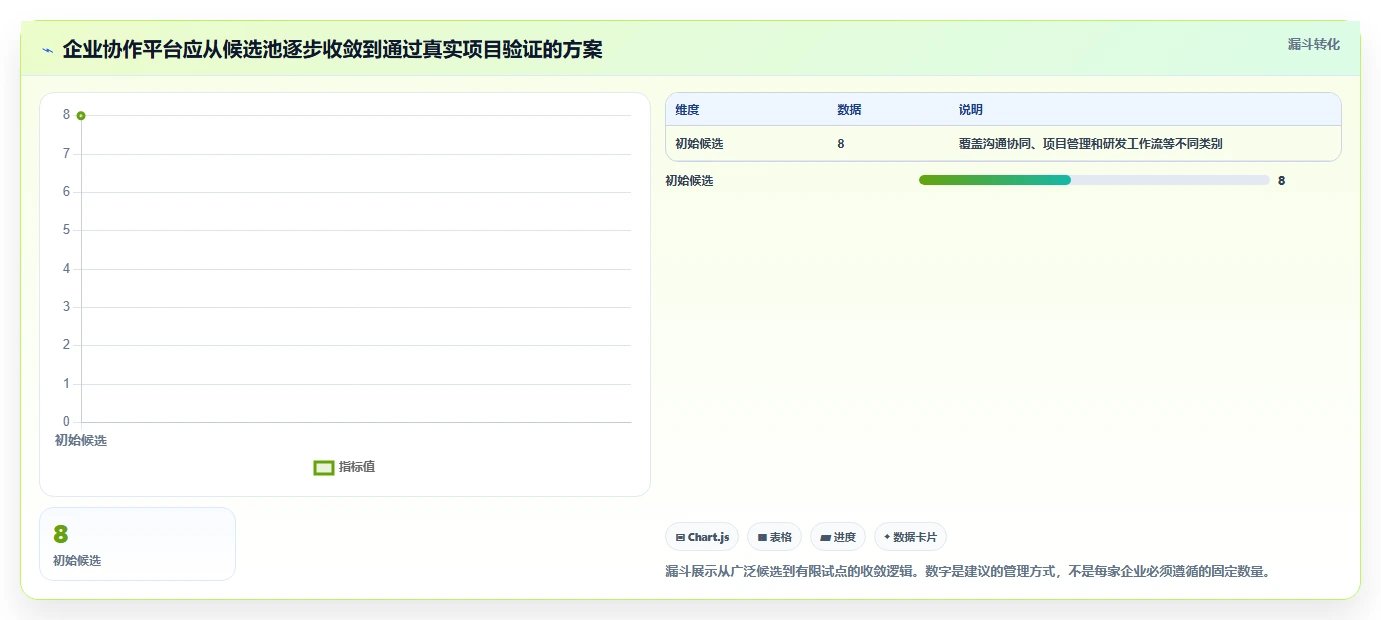The image size is (1381, 620).
Task: Click the 初始候选 cell in the table
Action: click(699, 144)
